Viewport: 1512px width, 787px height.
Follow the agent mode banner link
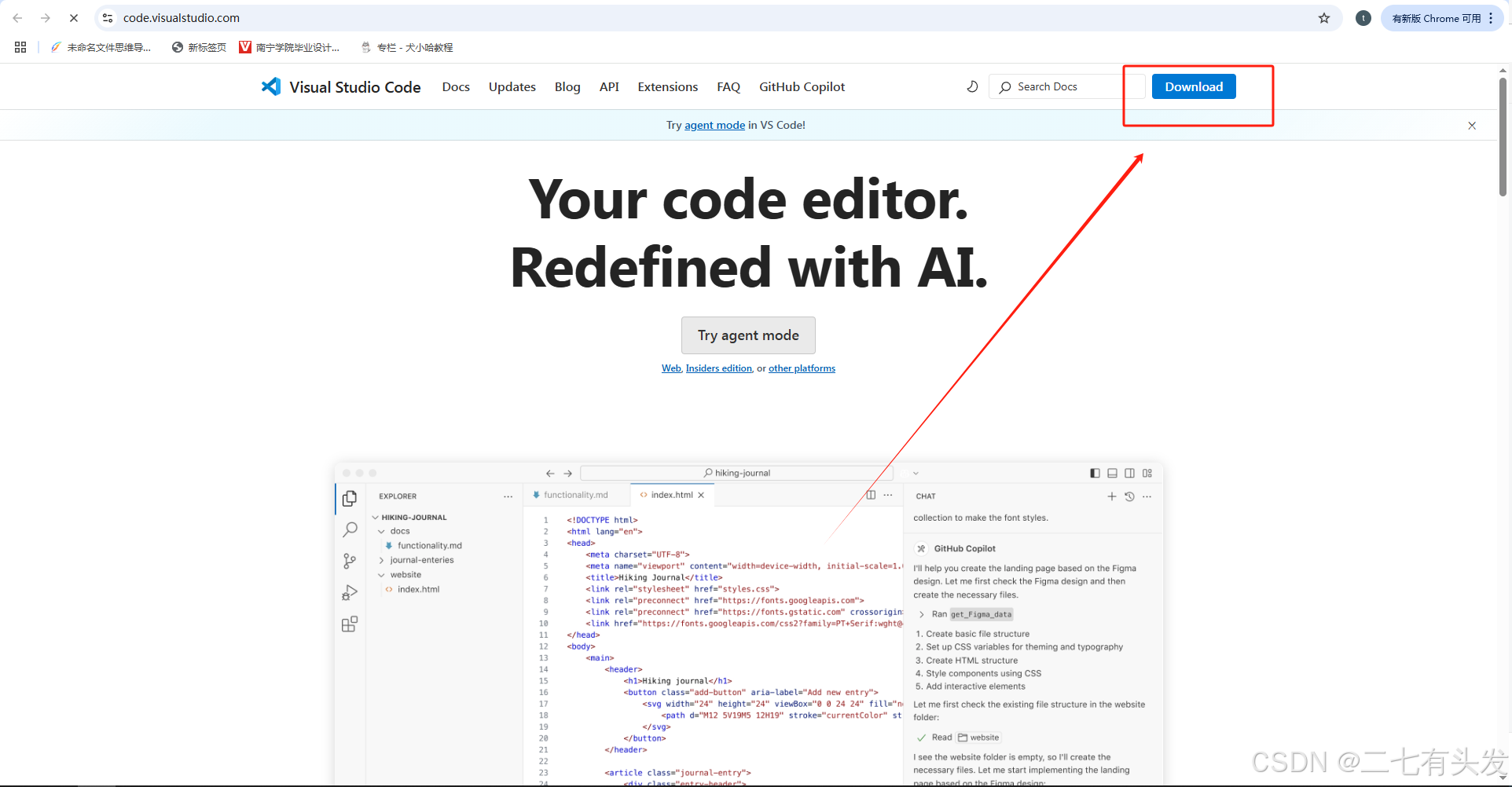[x=714, y=125]
